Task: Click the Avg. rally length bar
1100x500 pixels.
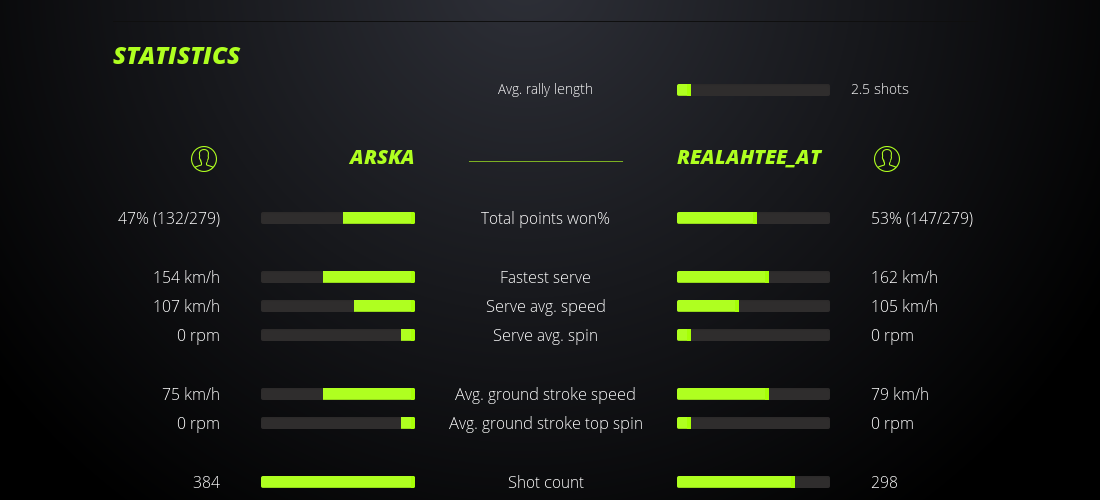Action: [x=753, y=90]
